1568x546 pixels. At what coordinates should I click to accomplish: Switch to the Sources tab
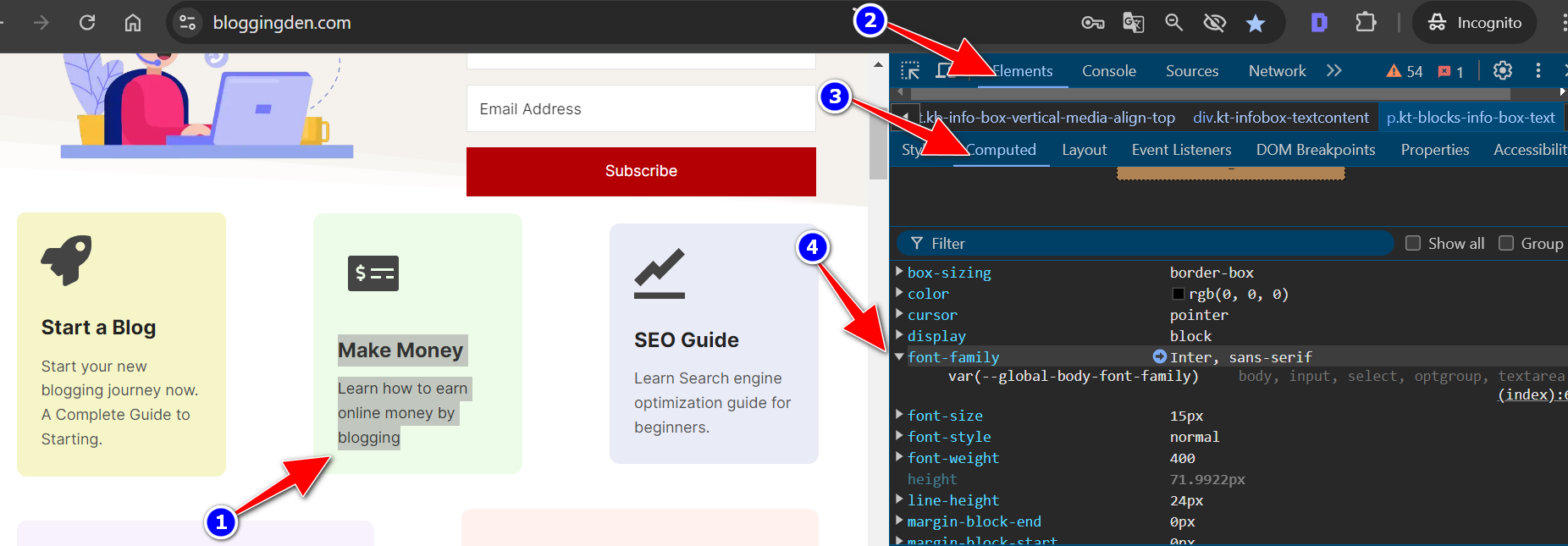[1192, 71]
